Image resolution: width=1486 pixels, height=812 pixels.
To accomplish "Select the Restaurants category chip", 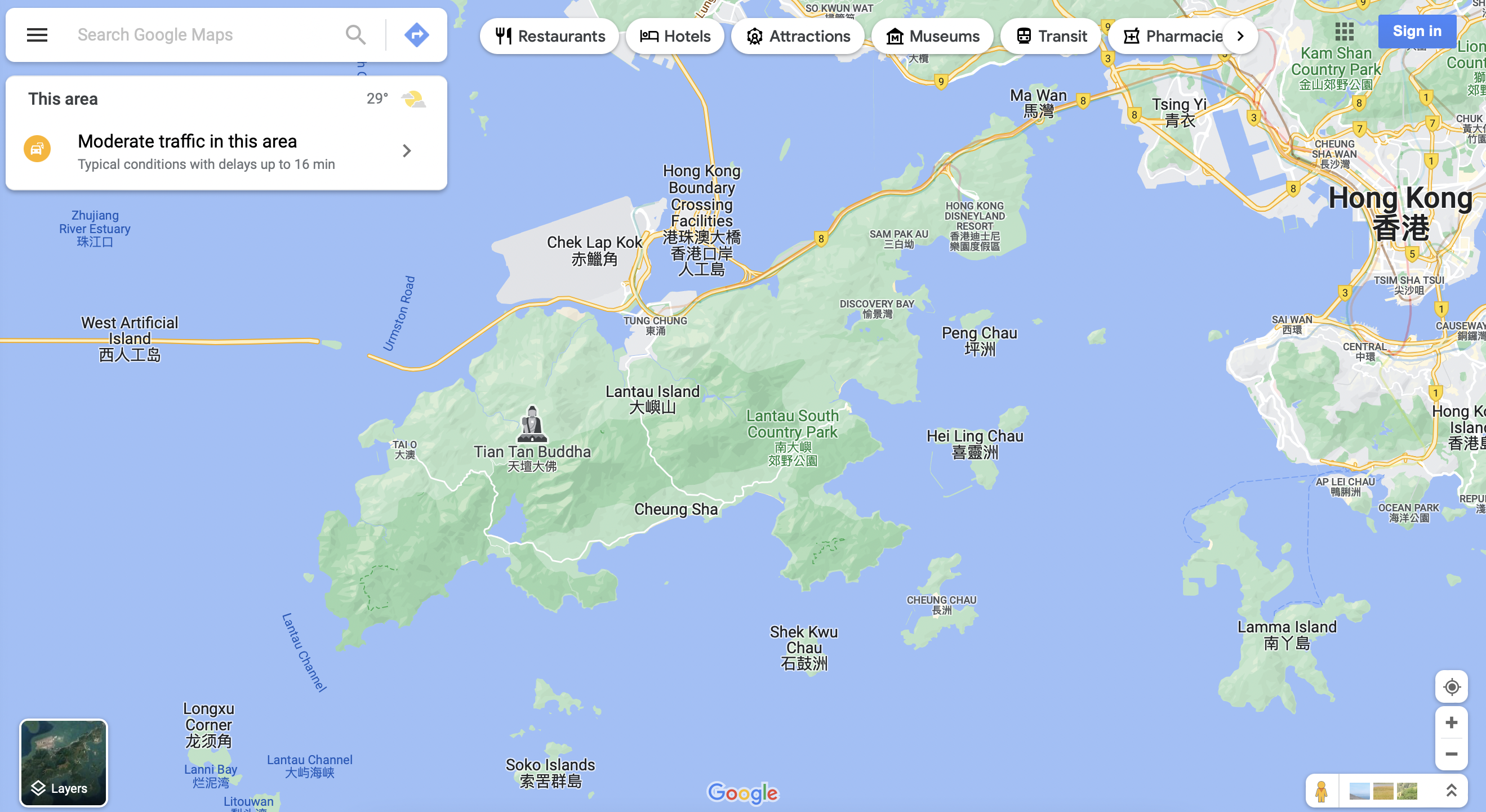I will 550,35.
